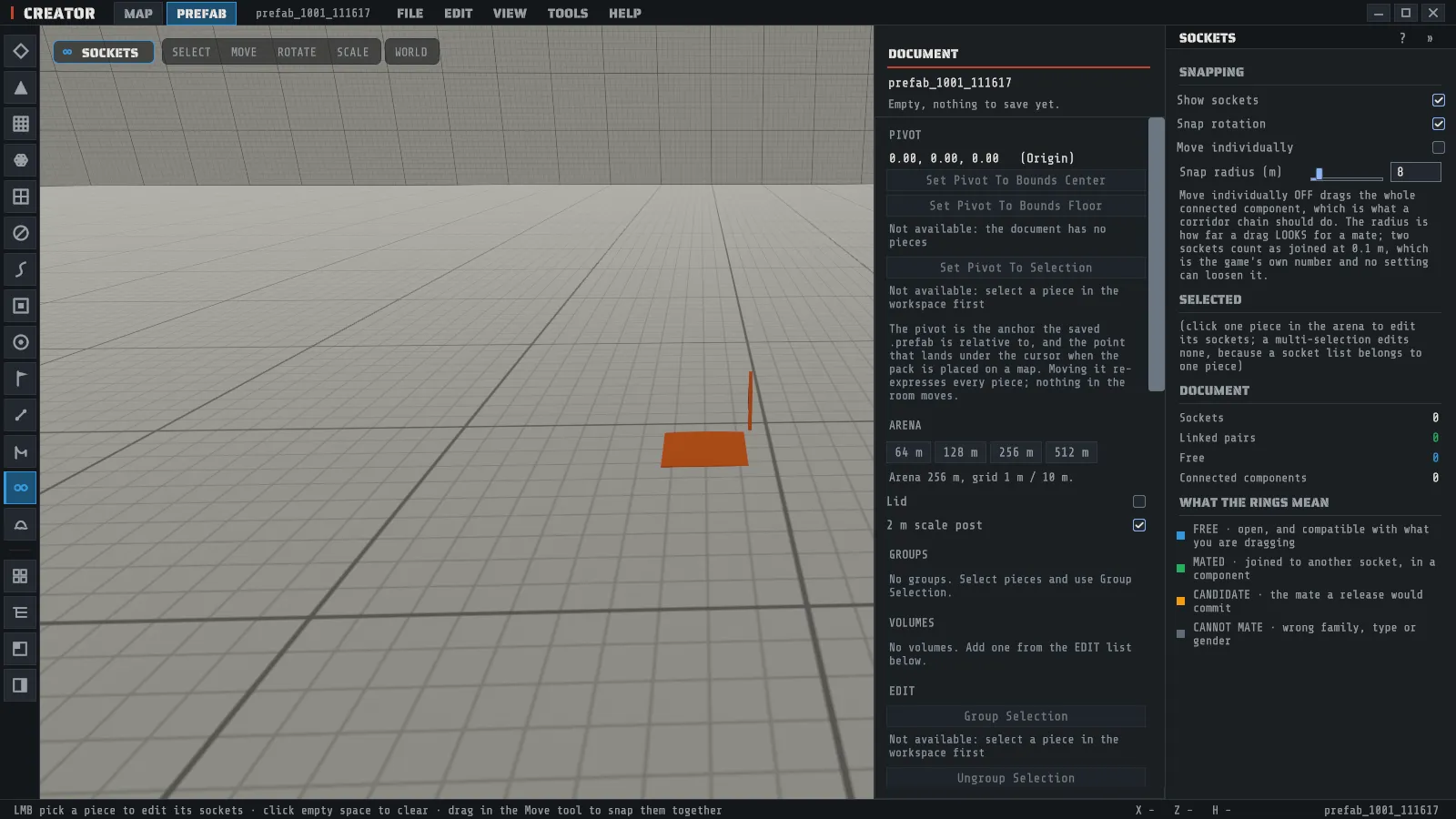Image resolution: width=1456 pixels, height=819 pixels.
Task: Open the FILE menu
Action: 409,14
